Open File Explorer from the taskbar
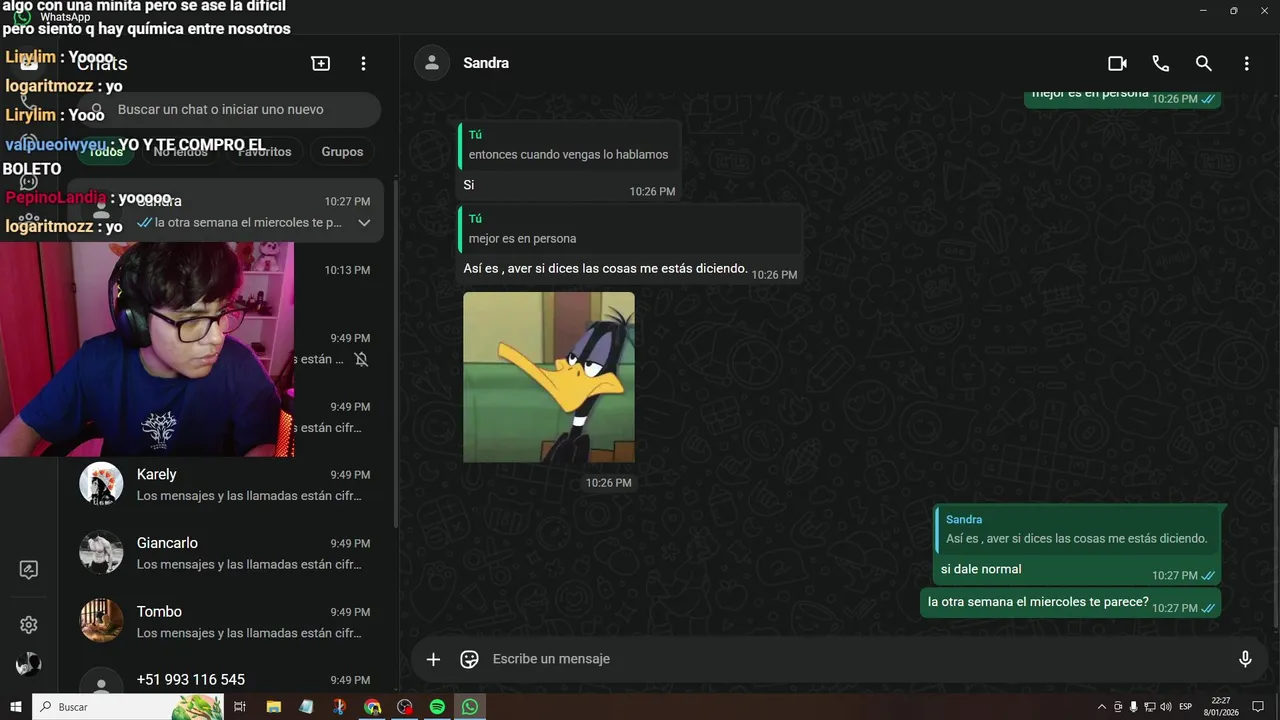The height and width of the screenshot is (720, 1280). pos(273,707)
